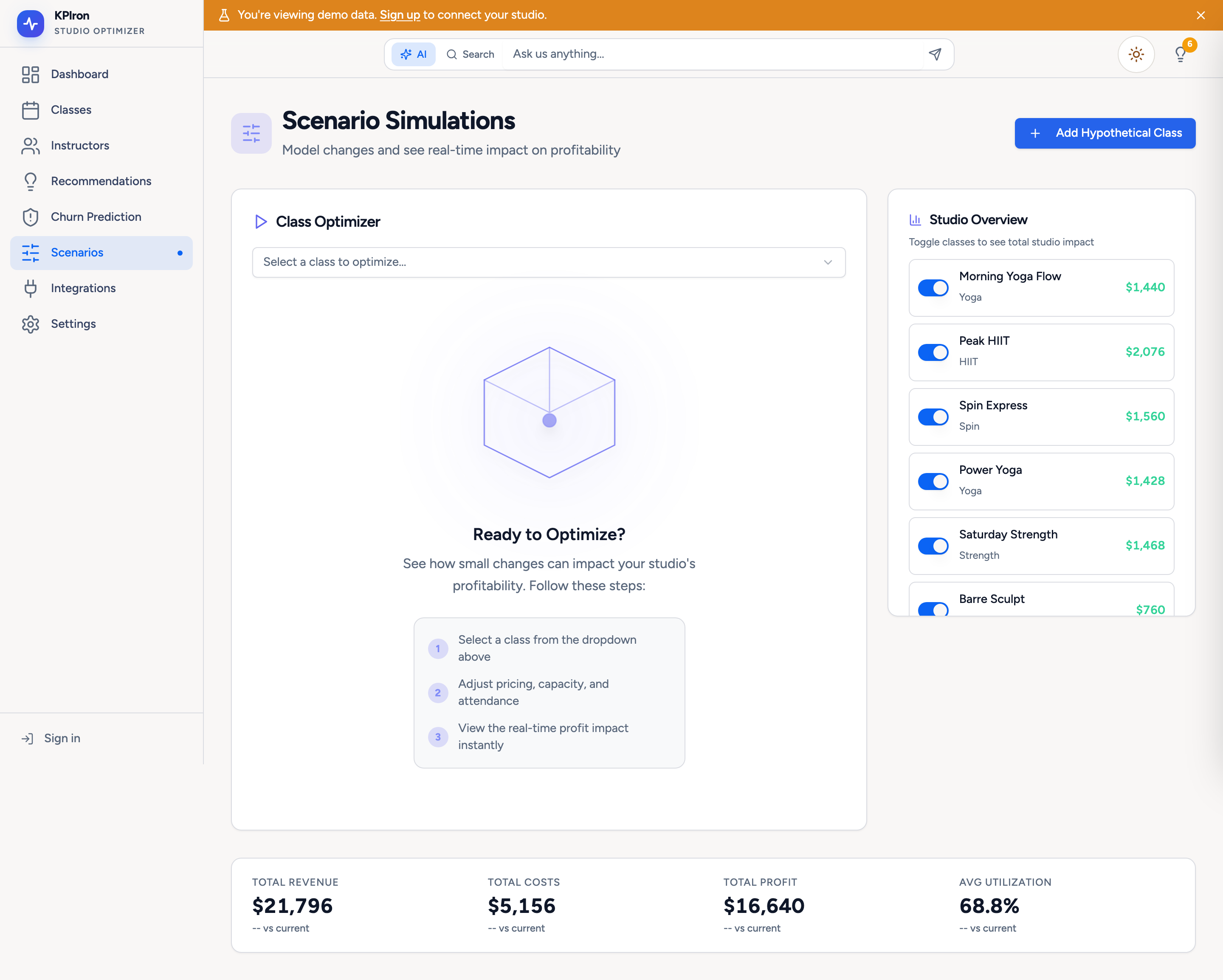The width and height of the screenshot is (1223, 980).
Task: Follow the Sign up link in banner
Action: 399,15
